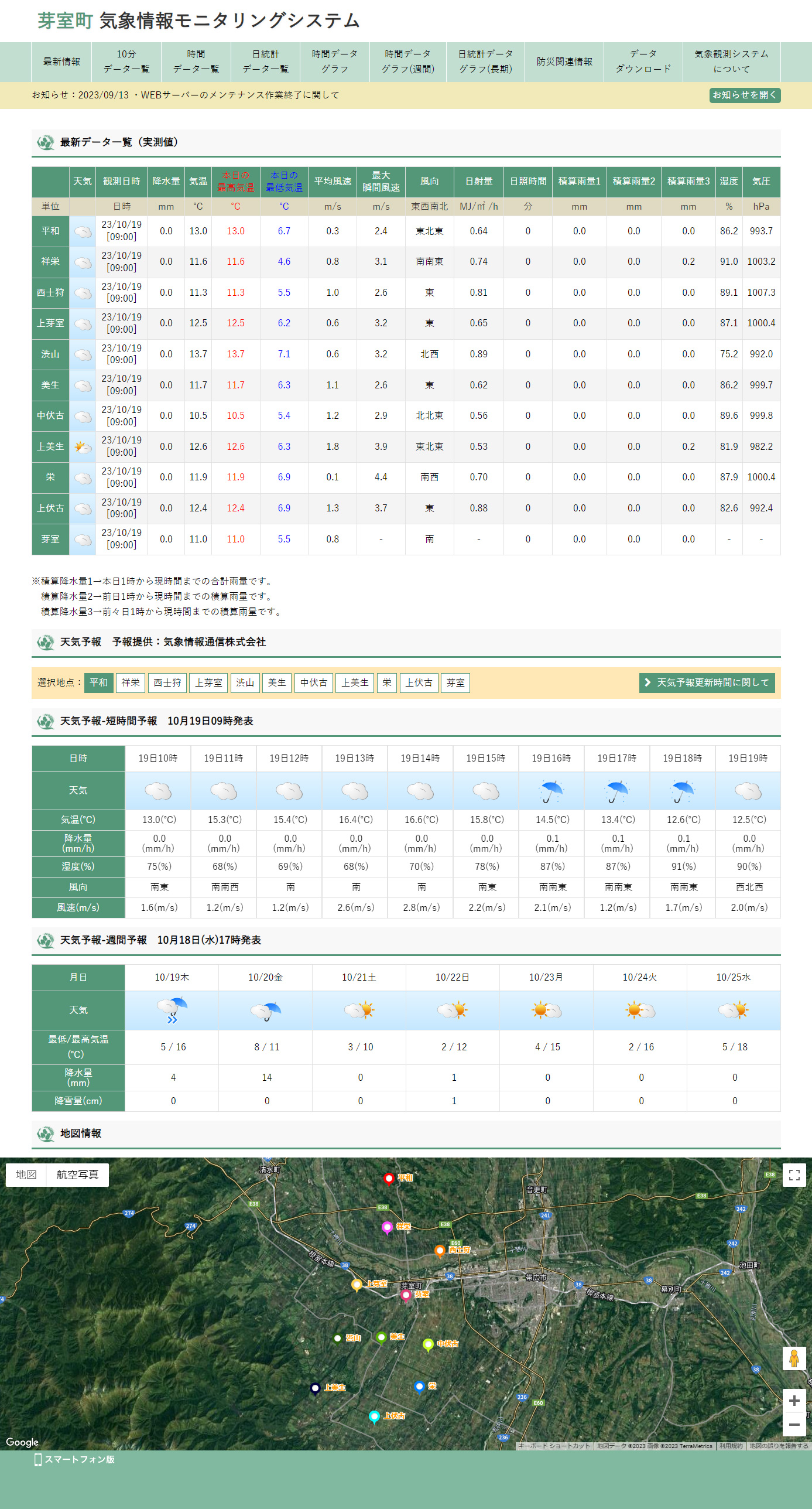Click the smartphone icon in footer
This screenshot has height=1509, width=812.
(x=38, y=1459)
